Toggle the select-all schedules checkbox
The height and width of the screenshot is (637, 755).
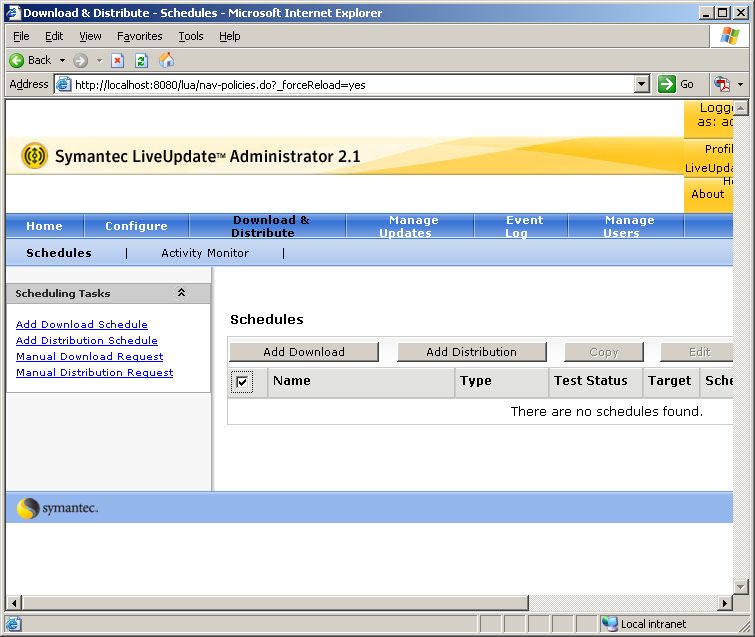[x=242, y=382]
